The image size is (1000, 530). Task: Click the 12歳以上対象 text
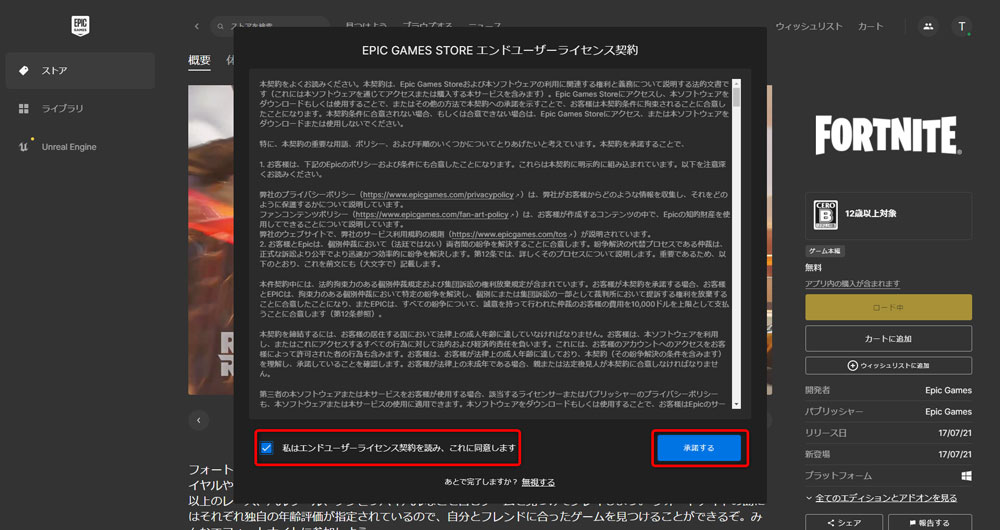871,214
